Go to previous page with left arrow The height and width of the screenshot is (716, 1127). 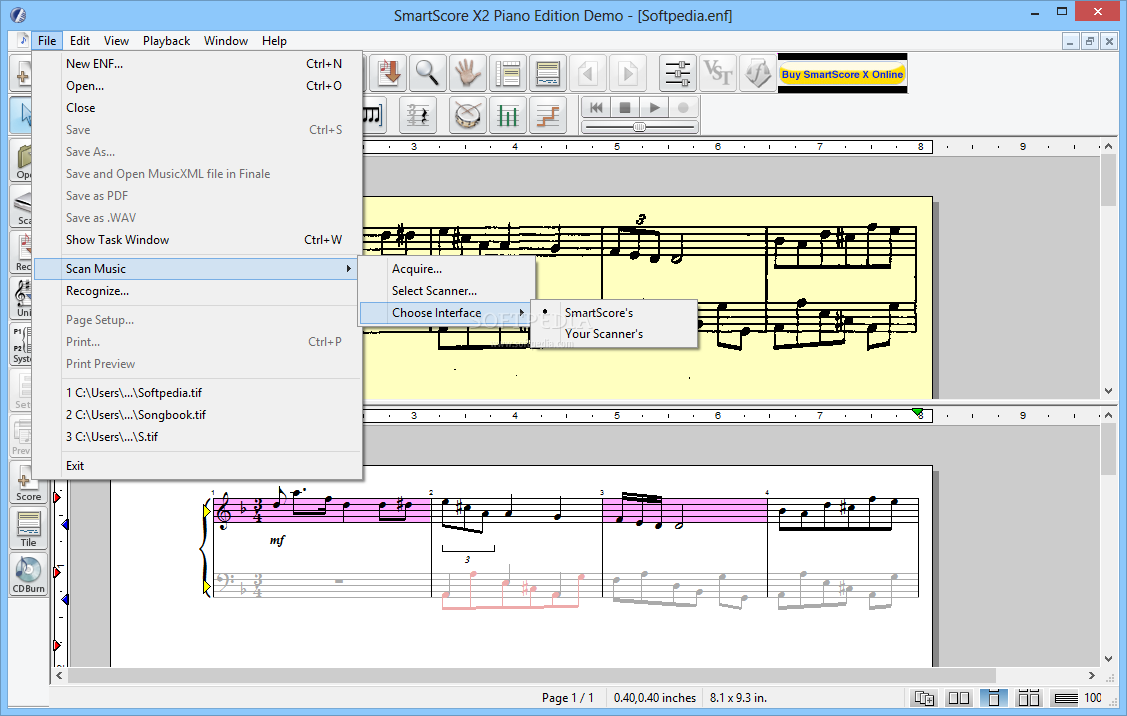pyautogui.click(x=589, y=73)
